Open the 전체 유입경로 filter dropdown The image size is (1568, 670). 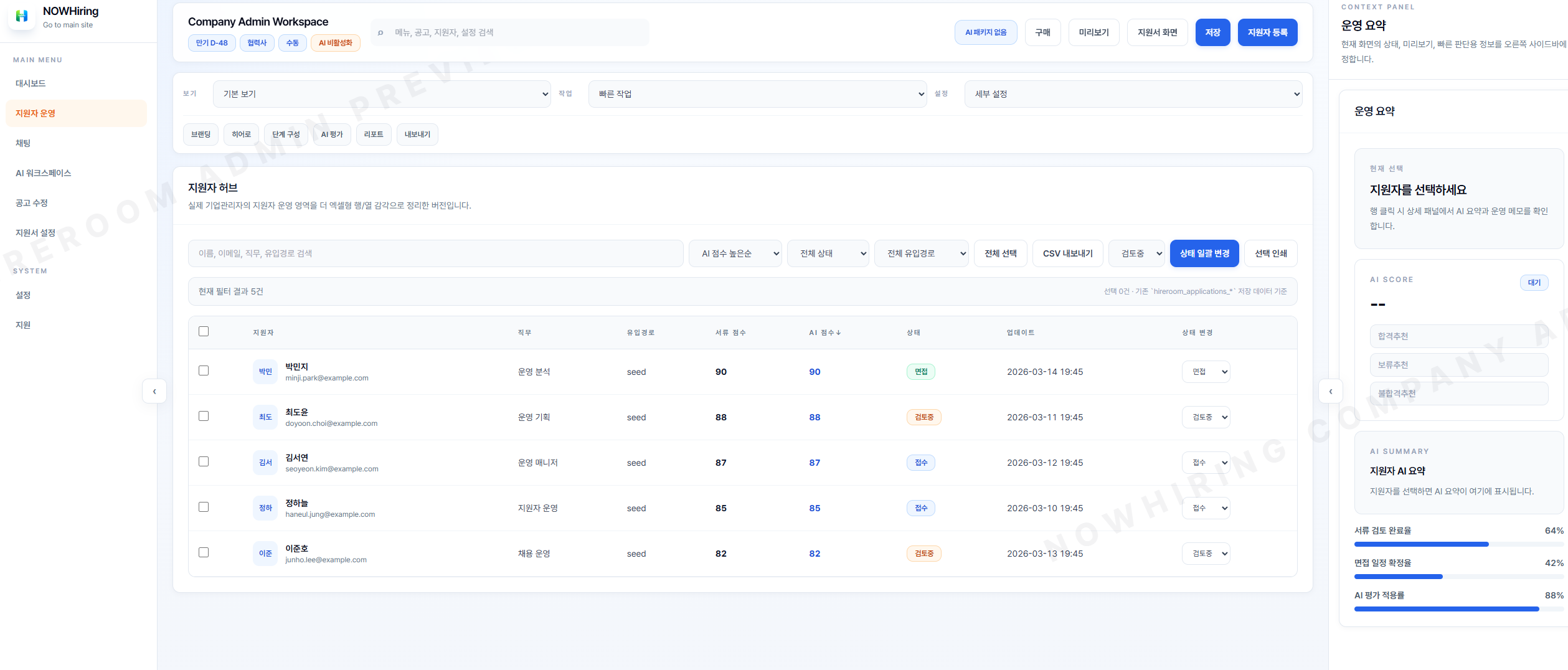pos(920,253)
